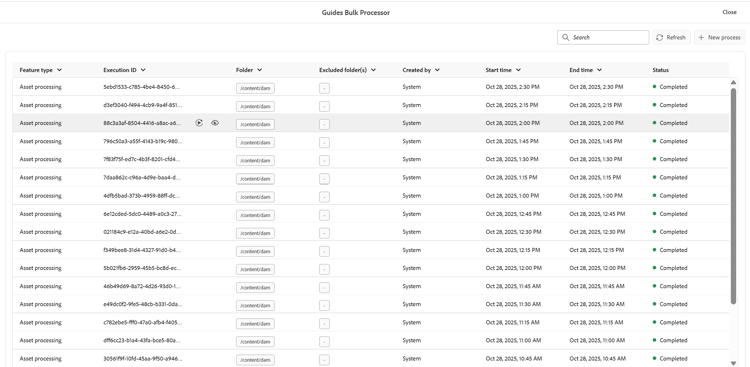Select execution ID 7f83f75f-ed7c-4b3f-8201-cfd4...
The width and height of the screenshot is (750, 367).
click(x=142, y=159)
